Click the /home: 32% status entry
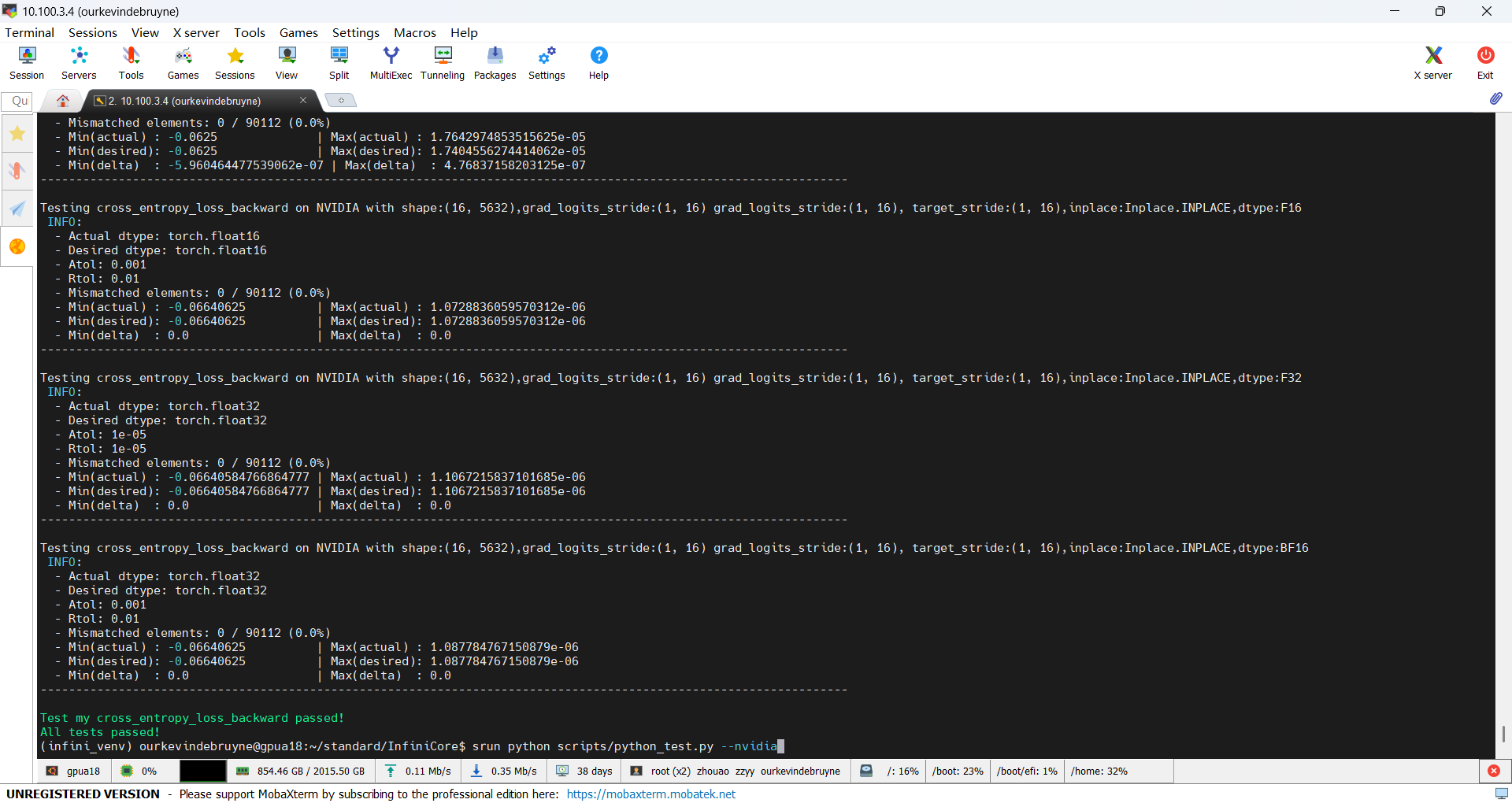Viewport: 1512px width, 803px height. [1099, 771]
